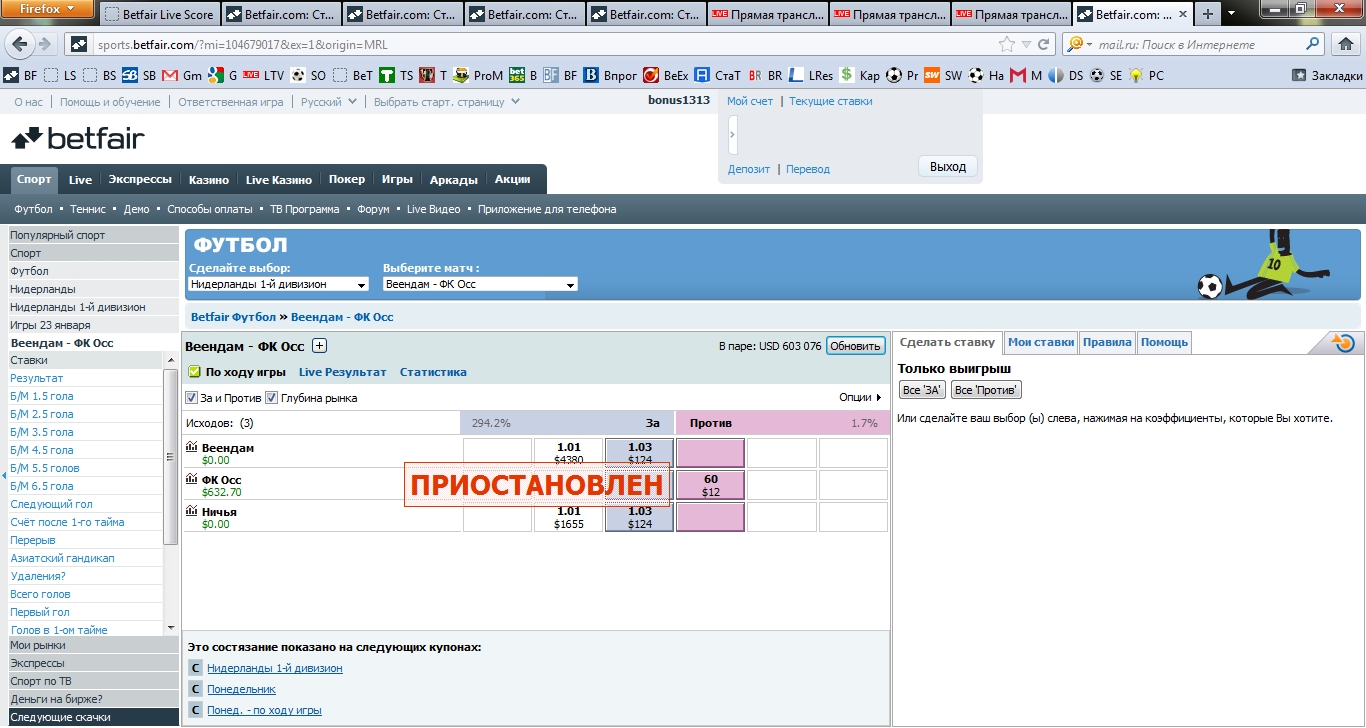Viewport: 1366px width, 728px height.
Task: Toggle the Глубина рынка checkbox
Action: click(271, 397)
